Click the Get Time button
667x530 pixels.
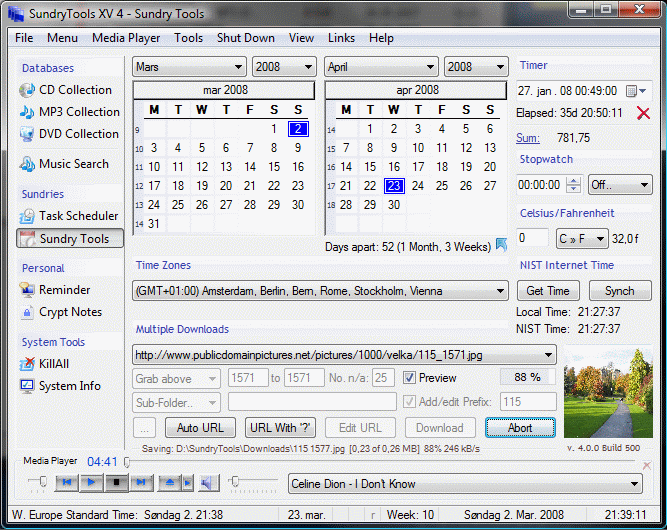(x=548, y=291)
